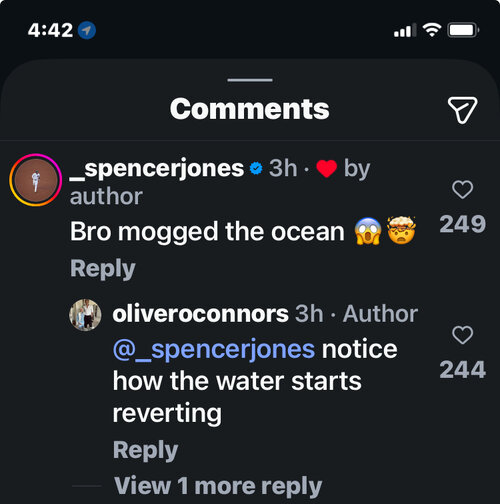500x504 pixels.
Task: Click the blue verified badge next to _spencerjones
Action: pyautogui.click(x=256, y=168)
